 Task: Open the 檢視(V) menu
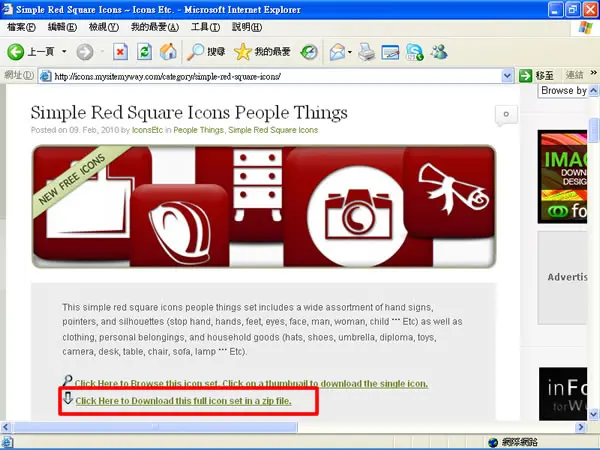104,27
